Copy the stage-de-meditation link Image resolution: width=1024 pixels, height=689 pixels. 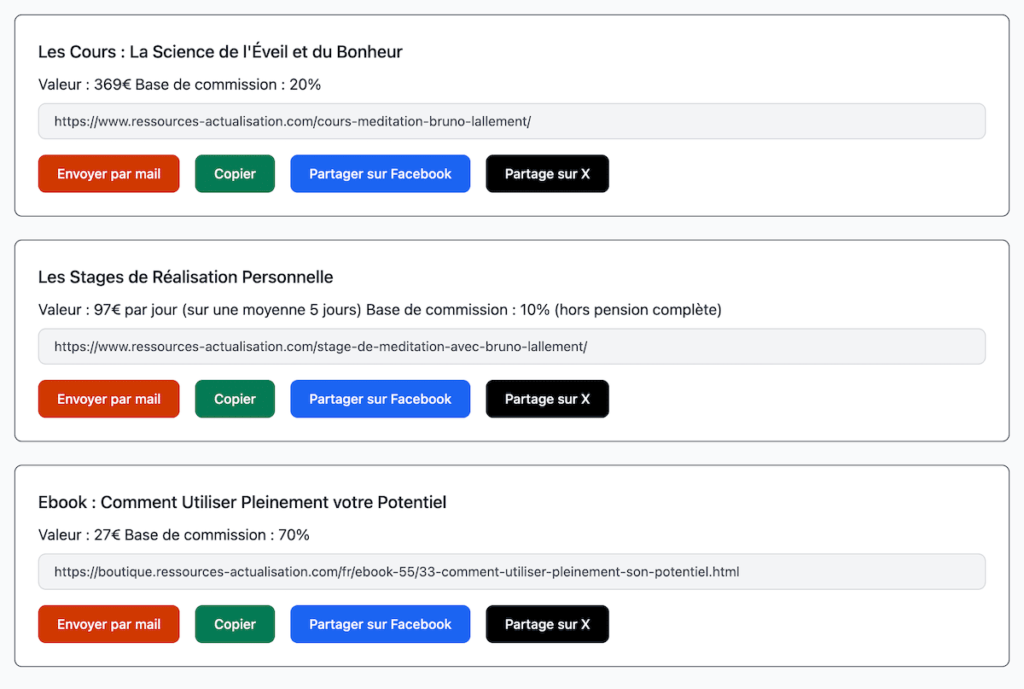pyautogui.click(x=234, y=398)
